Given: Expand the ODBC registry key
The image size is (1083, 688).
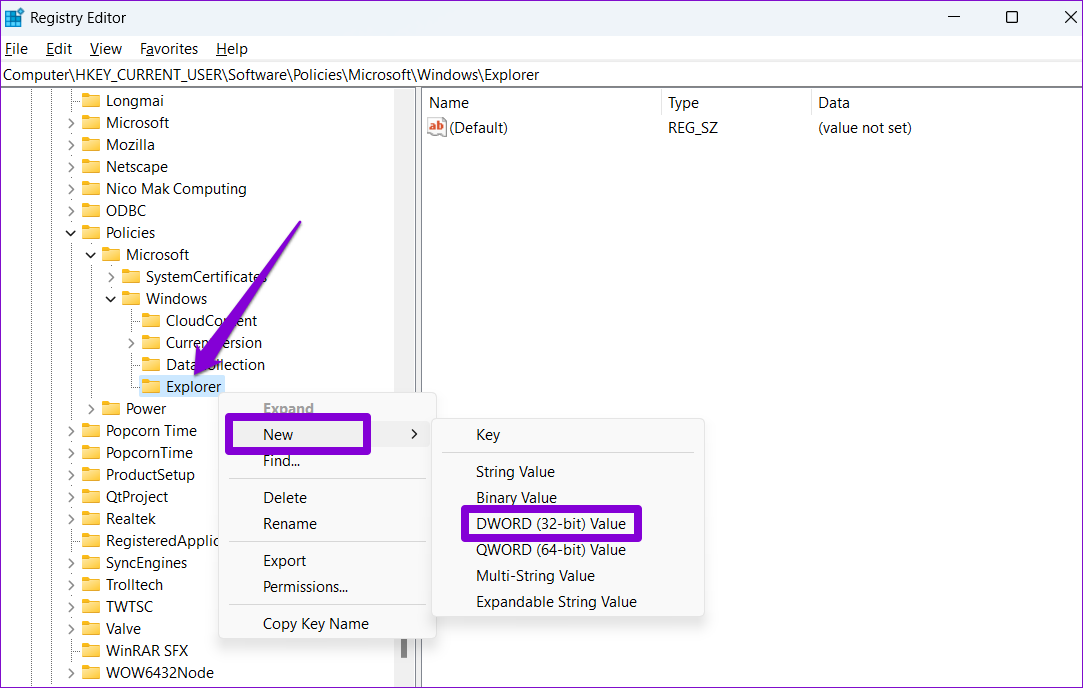Looking at the screenshot, I should (x=71, y=210).
